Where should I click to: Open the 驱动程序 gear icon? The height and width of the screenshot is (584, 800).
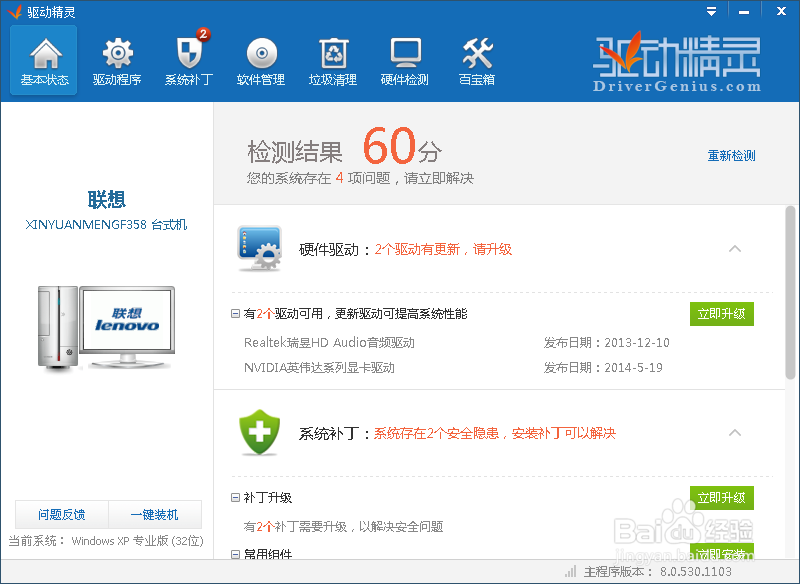click(117, 53)
